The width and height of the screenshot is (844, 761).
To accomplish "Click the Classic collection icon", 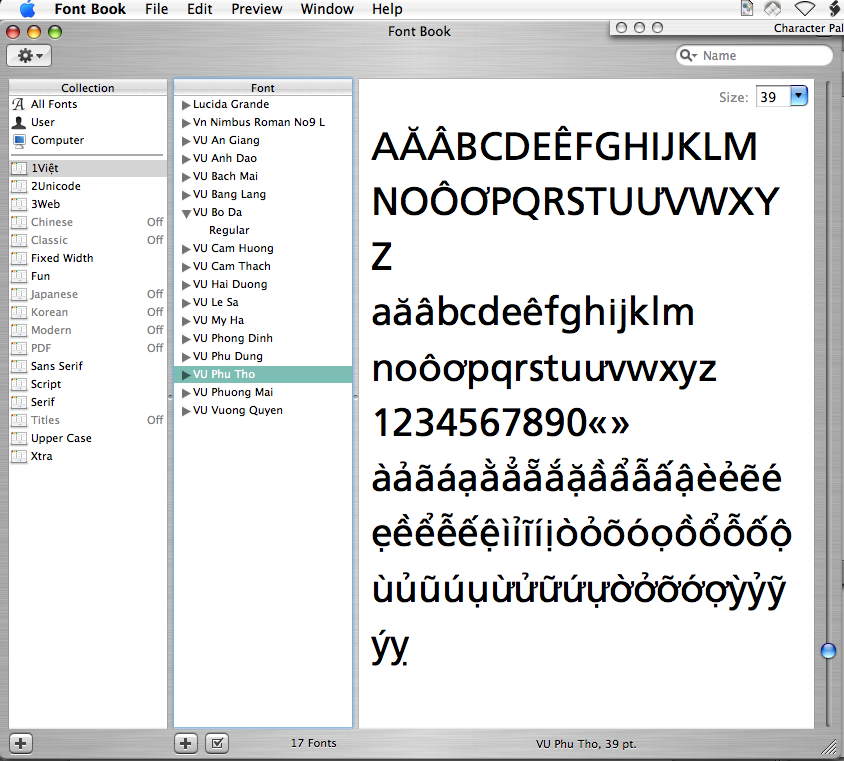I will tap(19, 240).
